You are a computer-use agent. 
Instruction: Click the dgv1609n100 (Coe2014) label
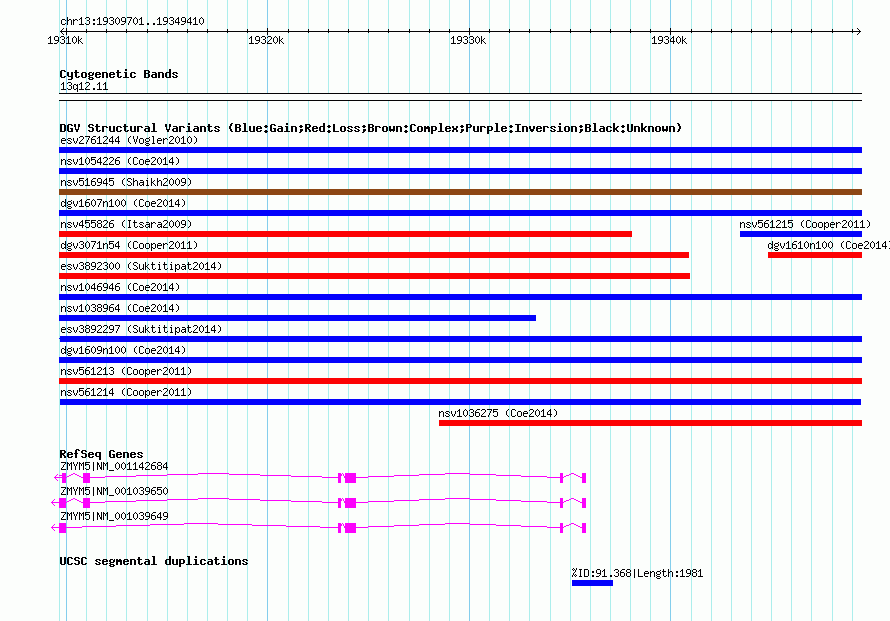pos(123,350)
